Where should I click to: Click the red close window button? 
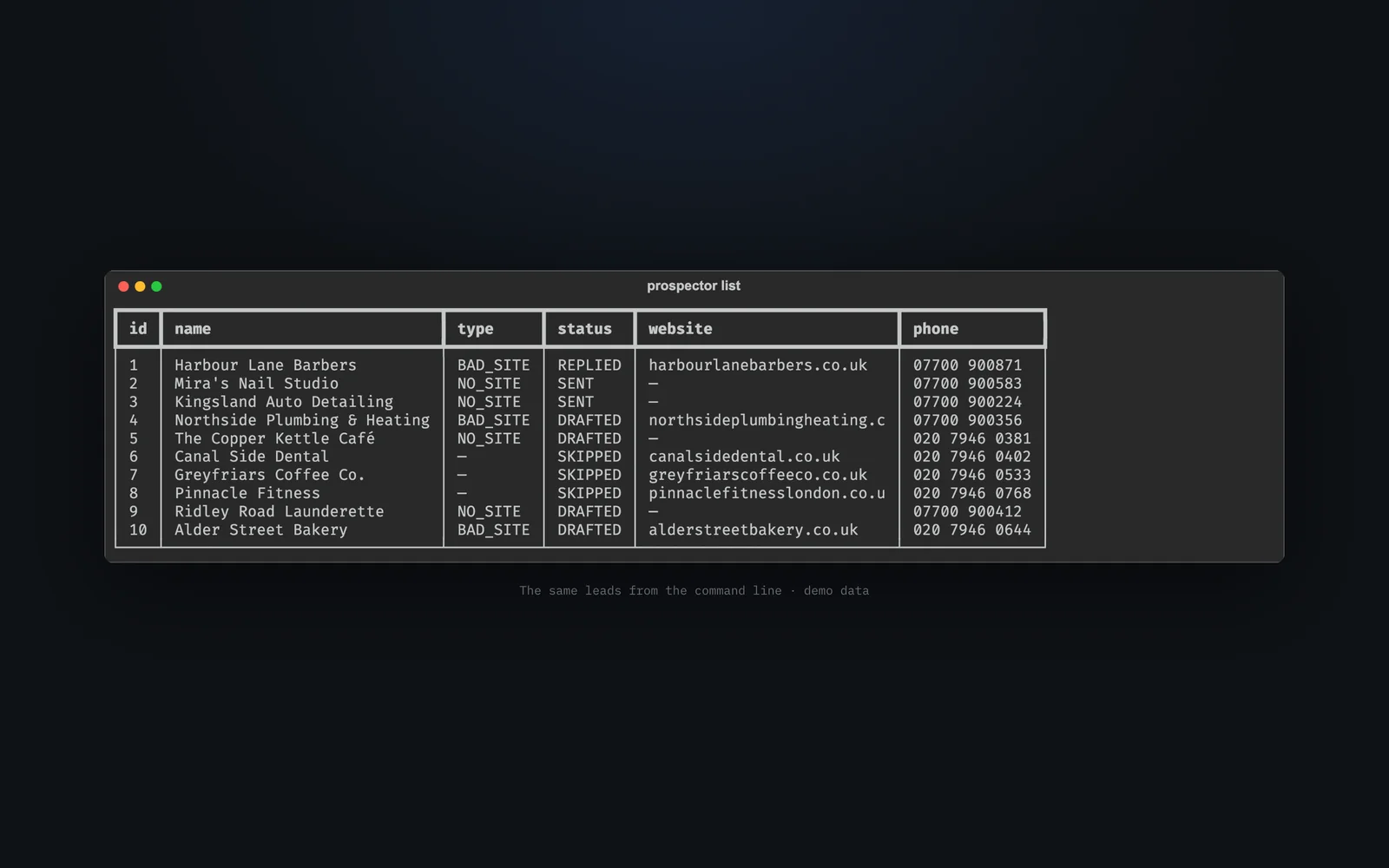tap(123, 286)
